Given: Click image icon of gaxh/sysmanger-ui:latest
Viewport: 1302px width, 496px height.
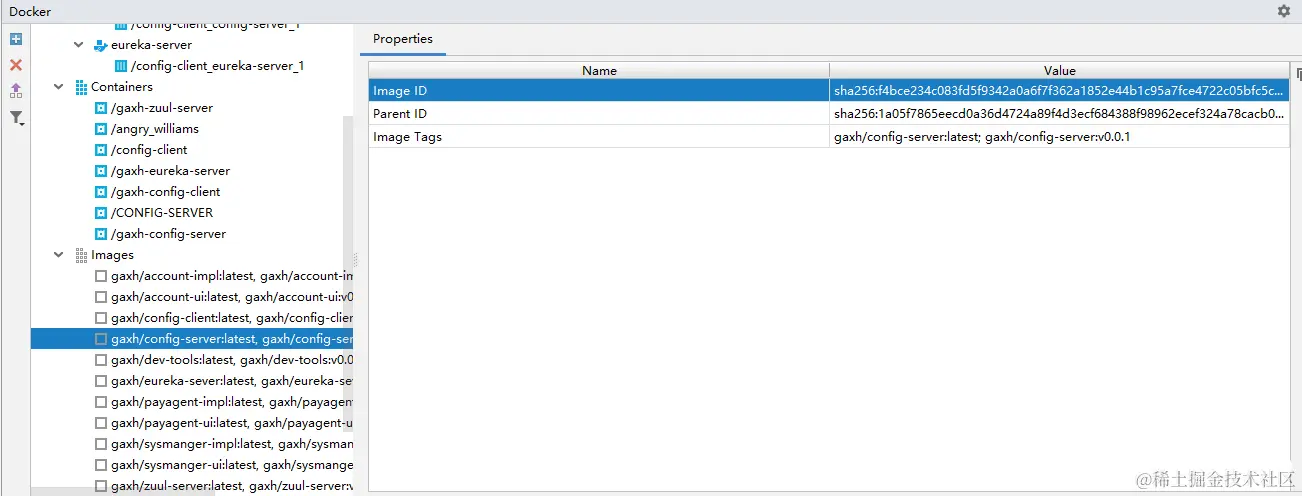Looking at the screenshot, I should tap(100, 465).
